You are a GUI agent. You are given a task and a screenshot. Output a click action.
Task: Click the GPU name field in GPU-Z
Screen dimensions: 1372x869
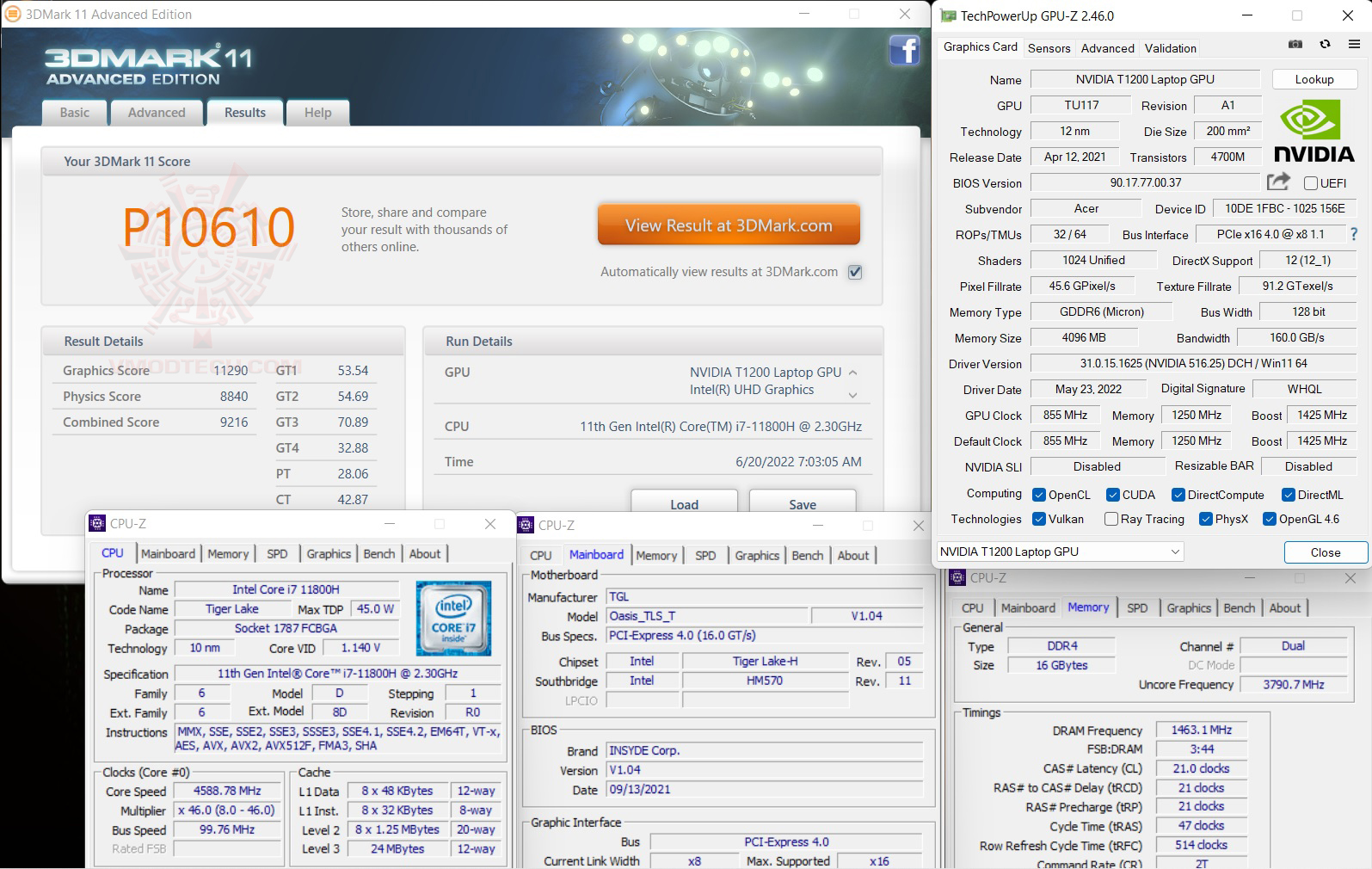pos(1145,79)
